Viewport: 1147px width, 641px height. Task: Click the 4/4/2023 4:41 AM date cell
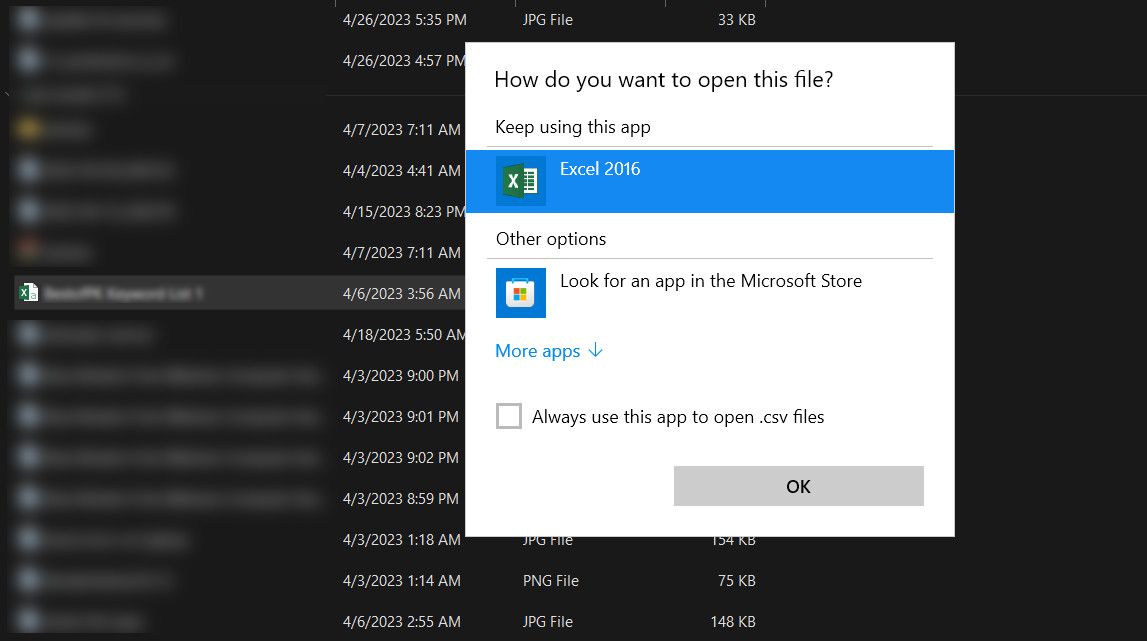pos(402,170)
